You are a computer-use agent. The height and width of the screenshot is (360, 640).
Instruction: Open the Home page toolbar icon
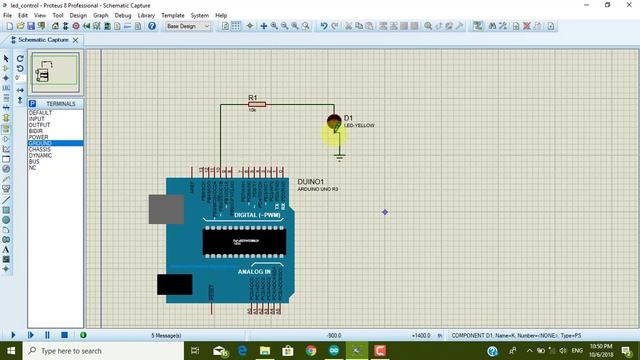tap(55, 26)
